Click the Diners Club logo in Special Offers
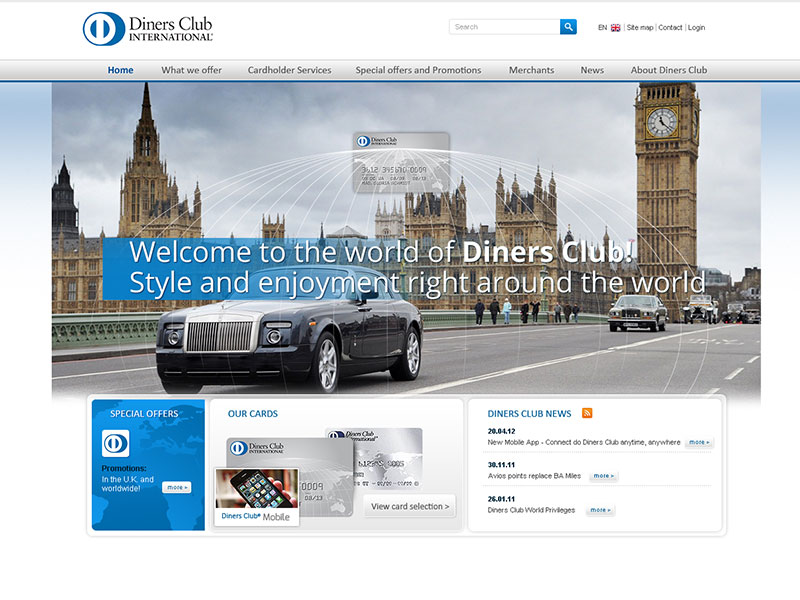The height and width of the screenshot is (600, 800). pyautogui.click(x=115, y=443)
